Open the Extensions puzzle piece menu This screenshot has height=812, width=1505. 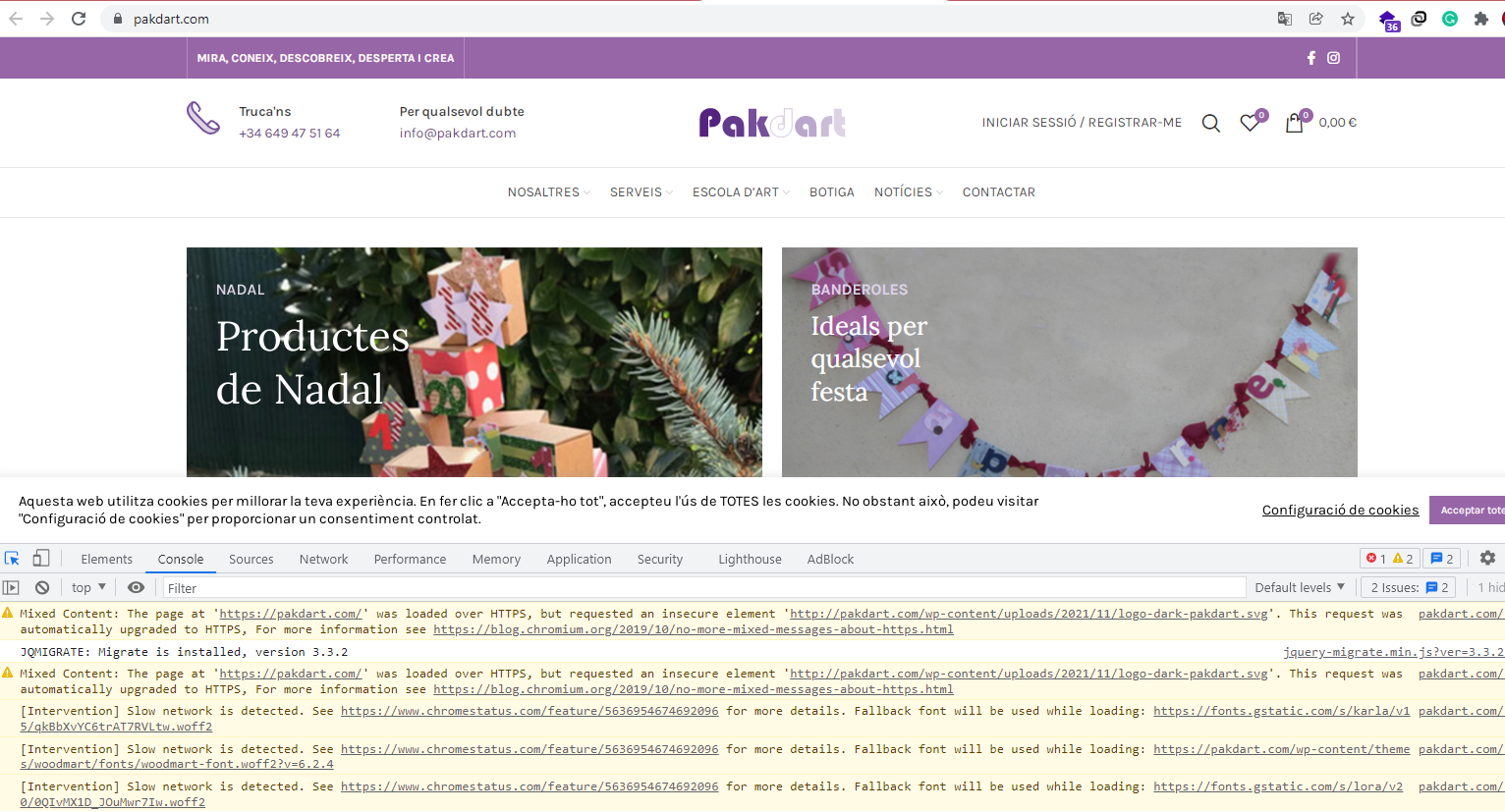point(1481,19)
